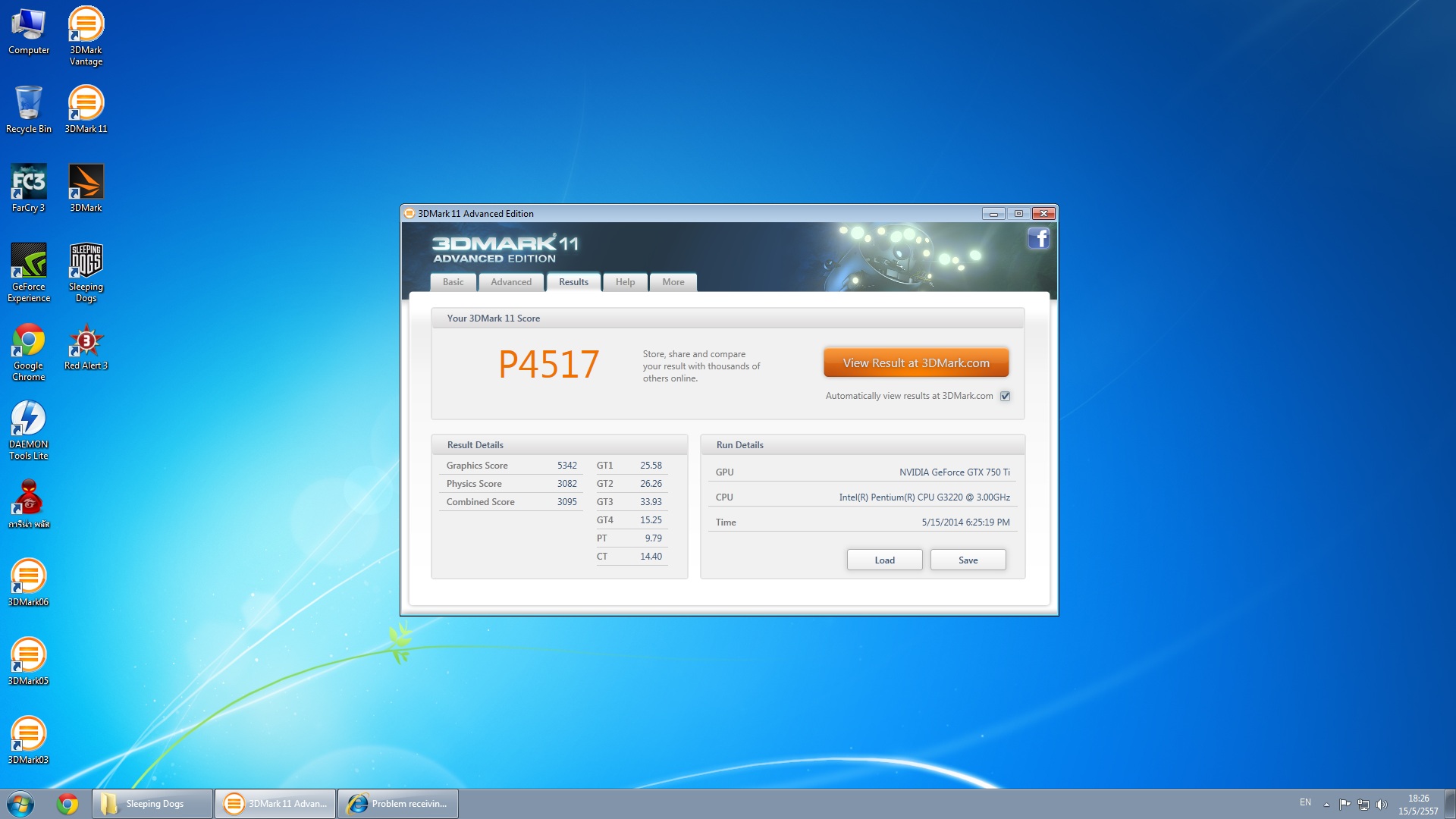This screenshot has height=819, width=1456.
Task: Launch the DAEMON Tools Lite shortcut
Action: pyautogui.click(x=29, y=419)
